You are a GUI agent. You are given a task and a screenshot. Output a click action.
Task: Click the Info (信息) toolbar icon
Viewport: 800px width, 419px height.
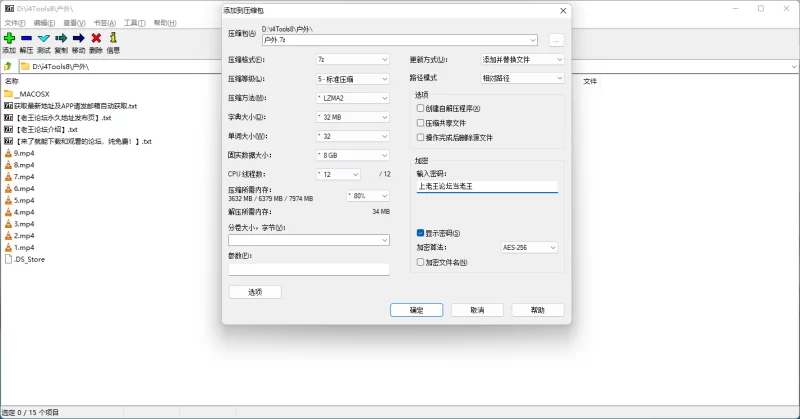click(113, 38)
